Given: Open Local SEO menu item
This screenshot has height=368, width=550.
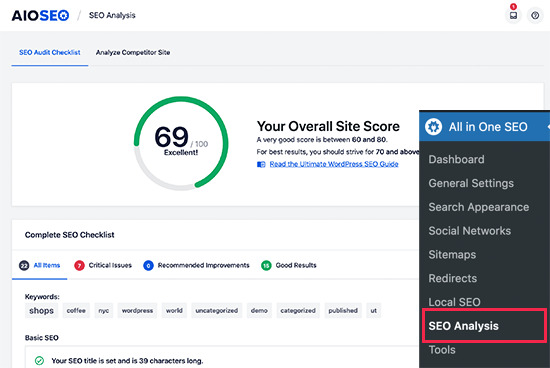Looking at the screenshot, I should click(454, 302).
